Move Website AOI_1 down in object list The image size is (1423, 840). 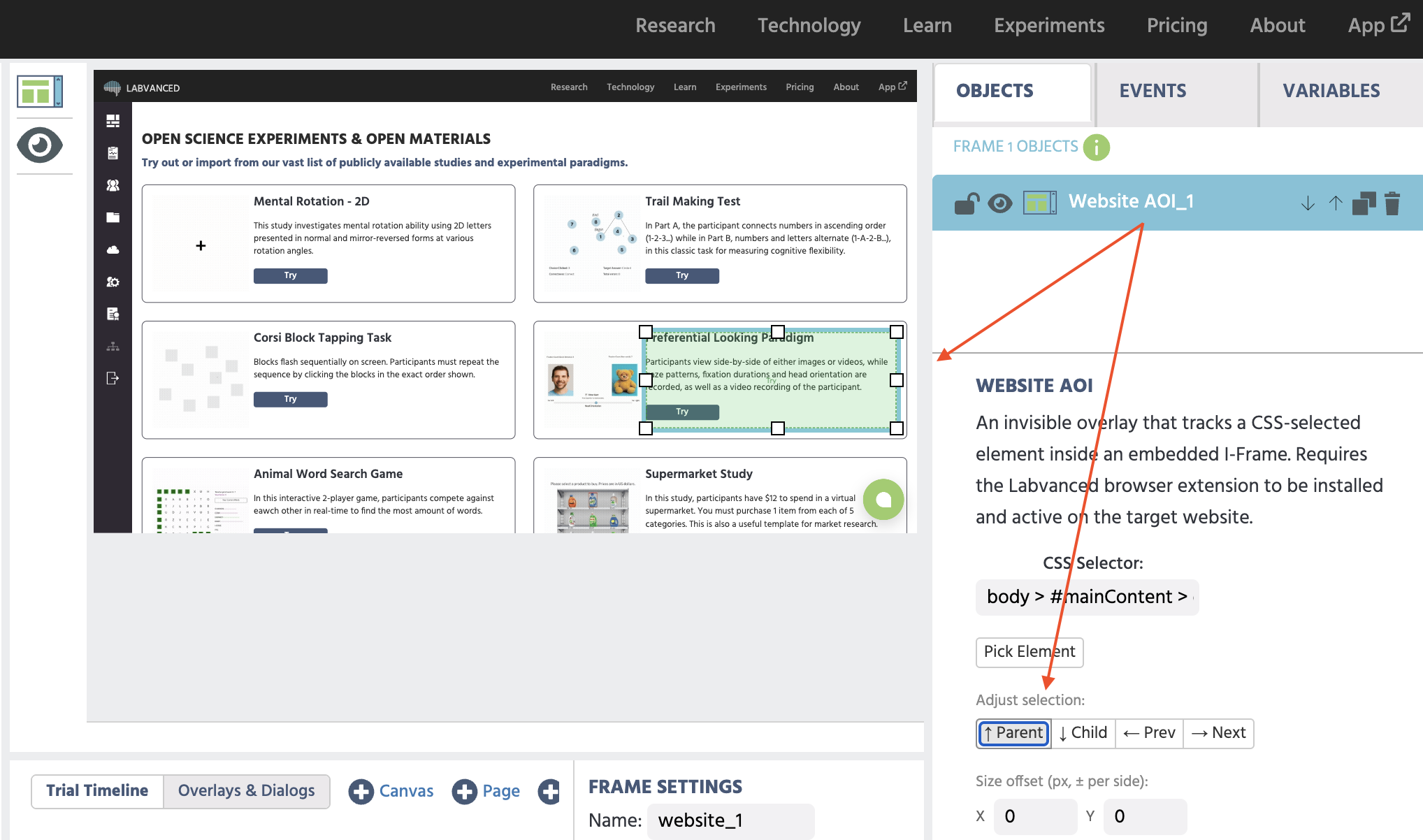[x=1308, y=203]
